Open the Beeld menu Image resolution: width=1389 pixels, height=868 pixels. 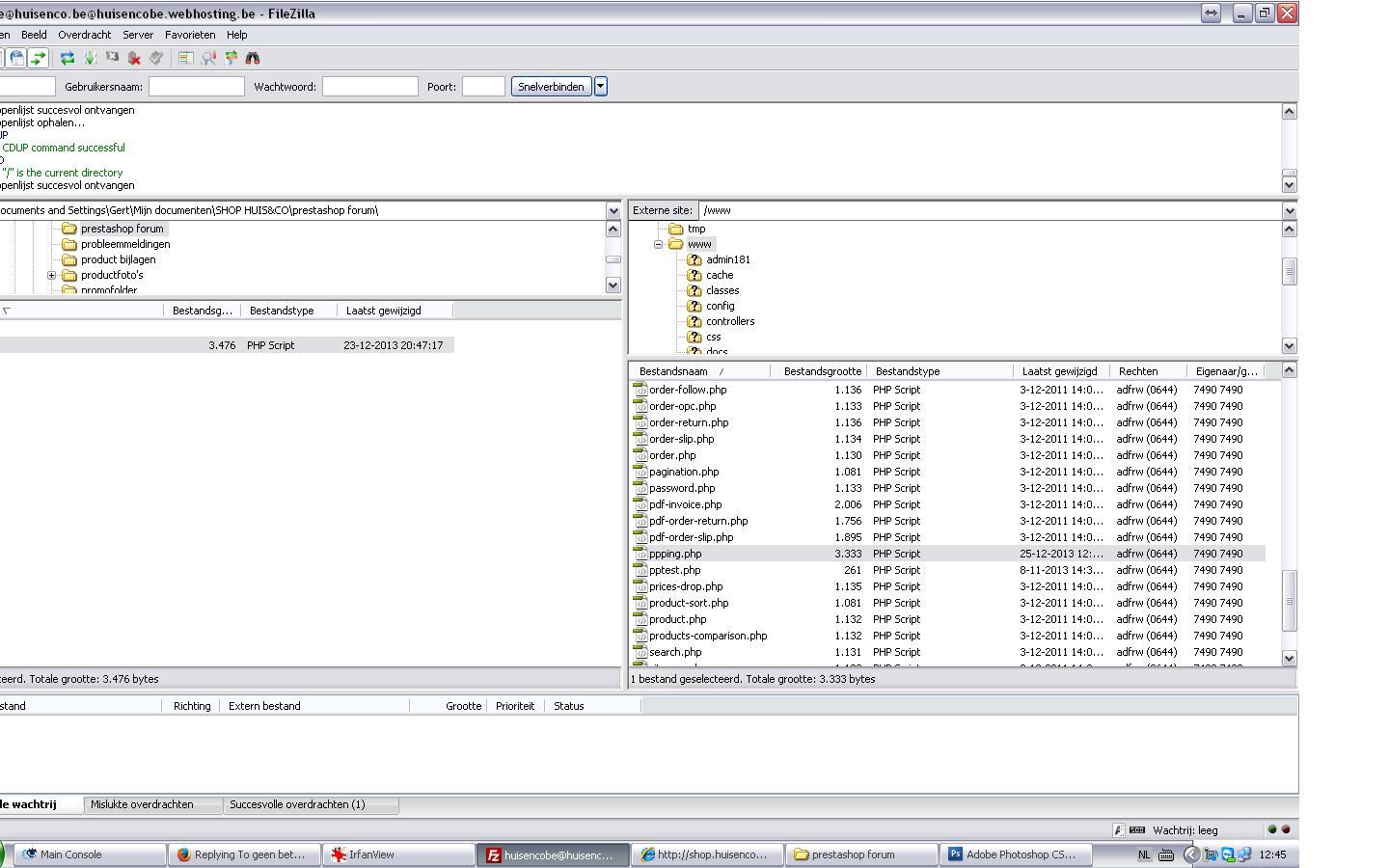coord(34,35)
